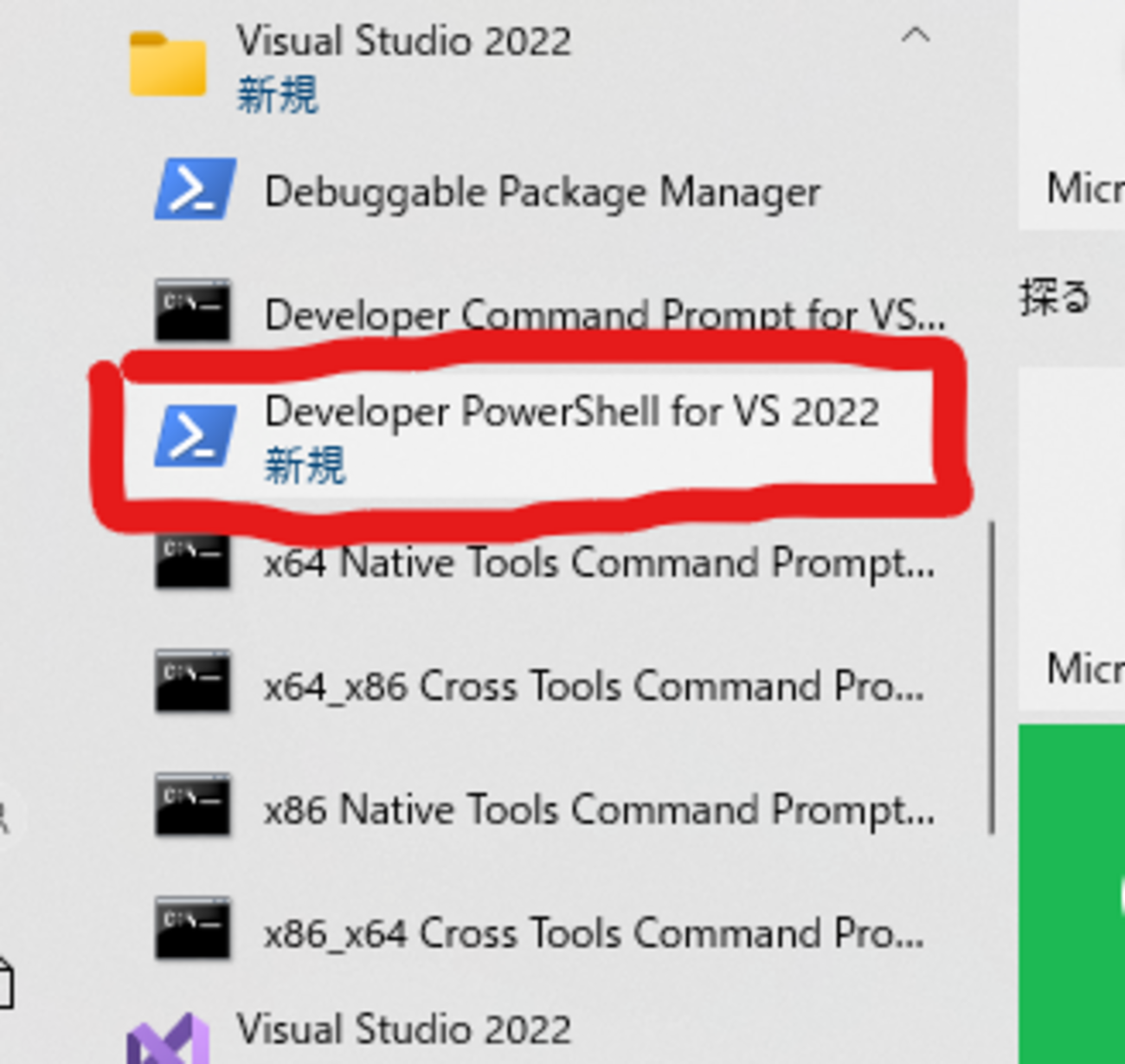1125x1064 pixels.
Task: Select the Visual Studio 2022 folder label
Action: 403,41
